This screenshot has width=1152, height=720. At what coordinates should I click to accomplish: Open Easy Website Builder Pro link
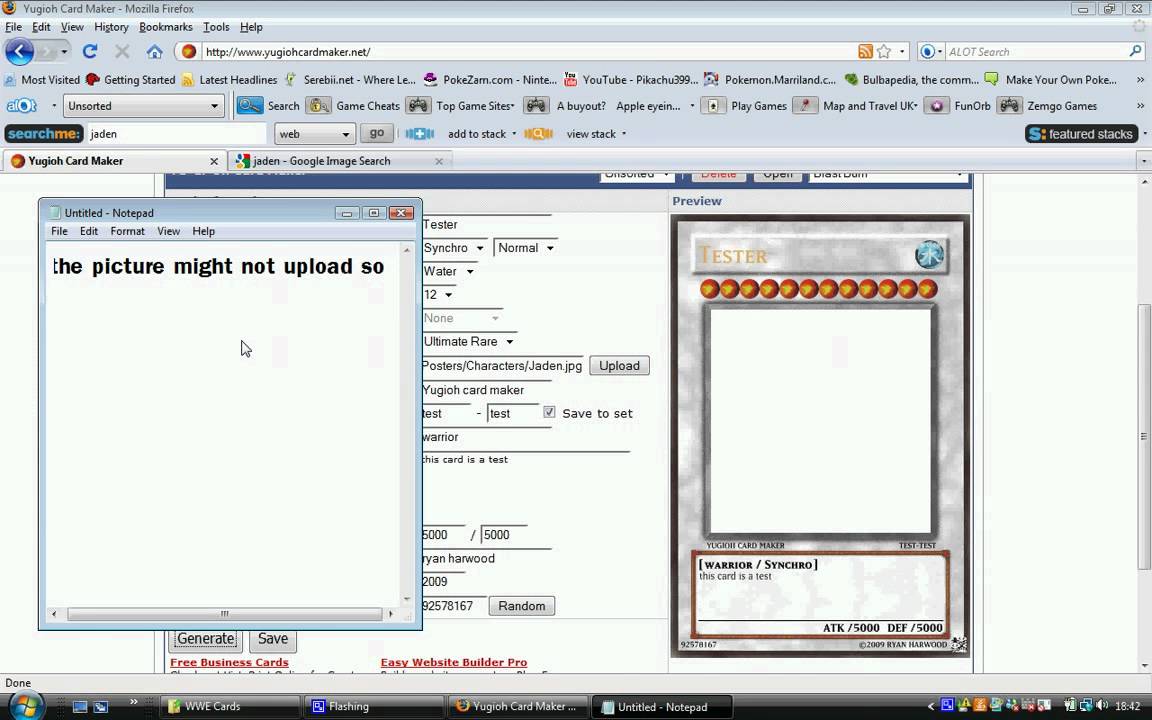point(454,662)
